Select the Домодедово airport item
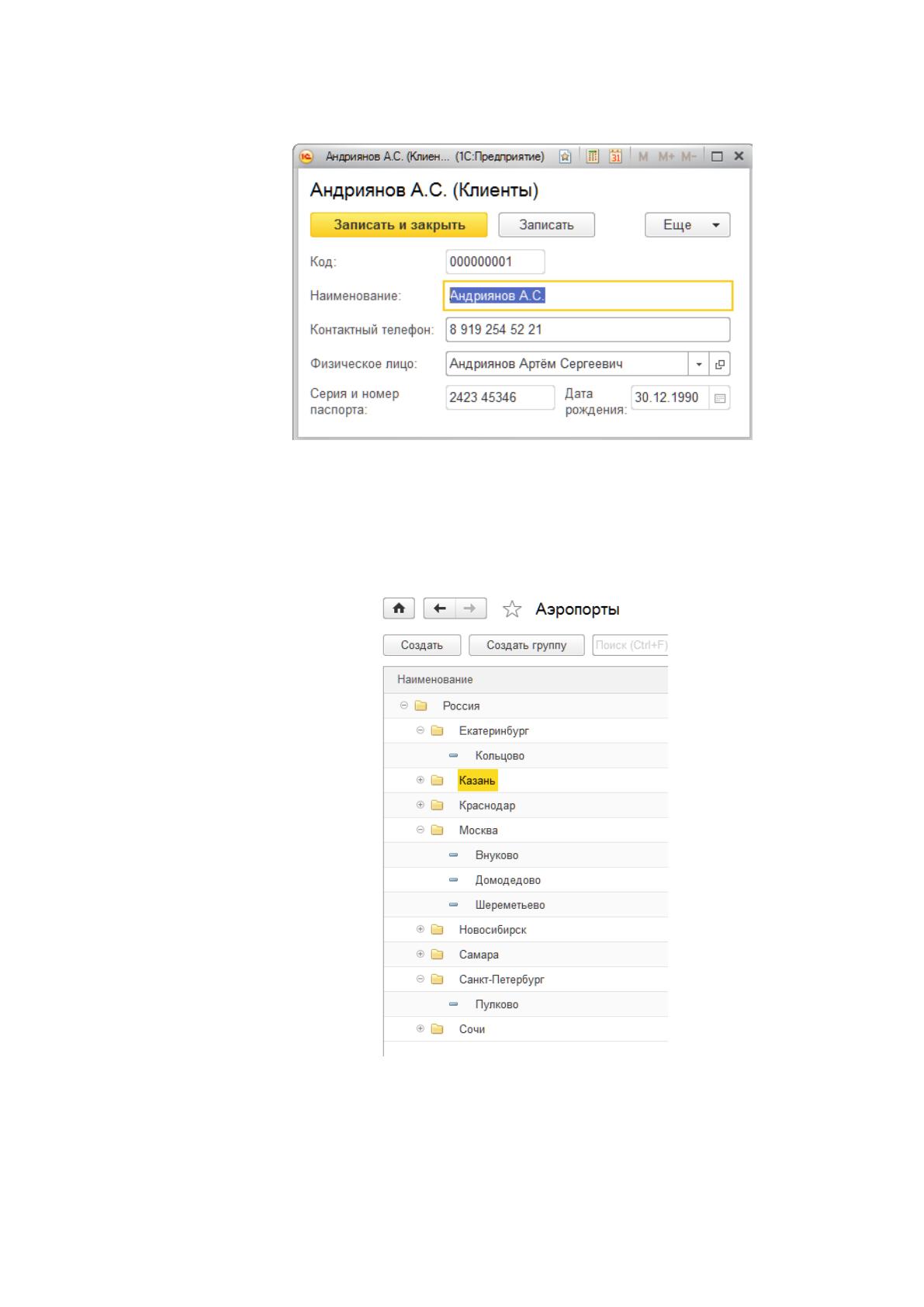The height and width of the screenshot is (1307, 924). pyautogui.click(x=508, y=880)
